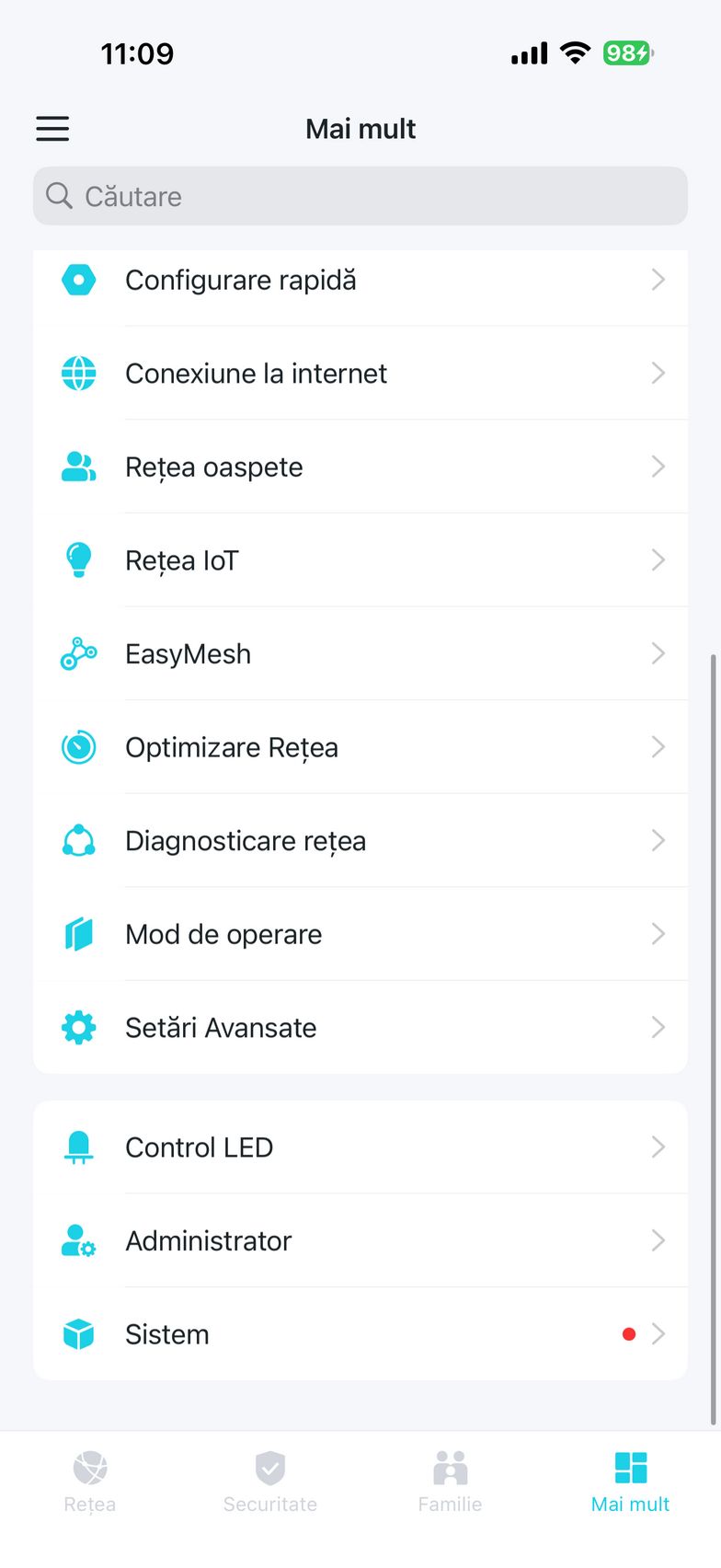Tap the Configurare rapidă hexagon icon
Screen dimensions: 721x1568
tap(79, 280)
